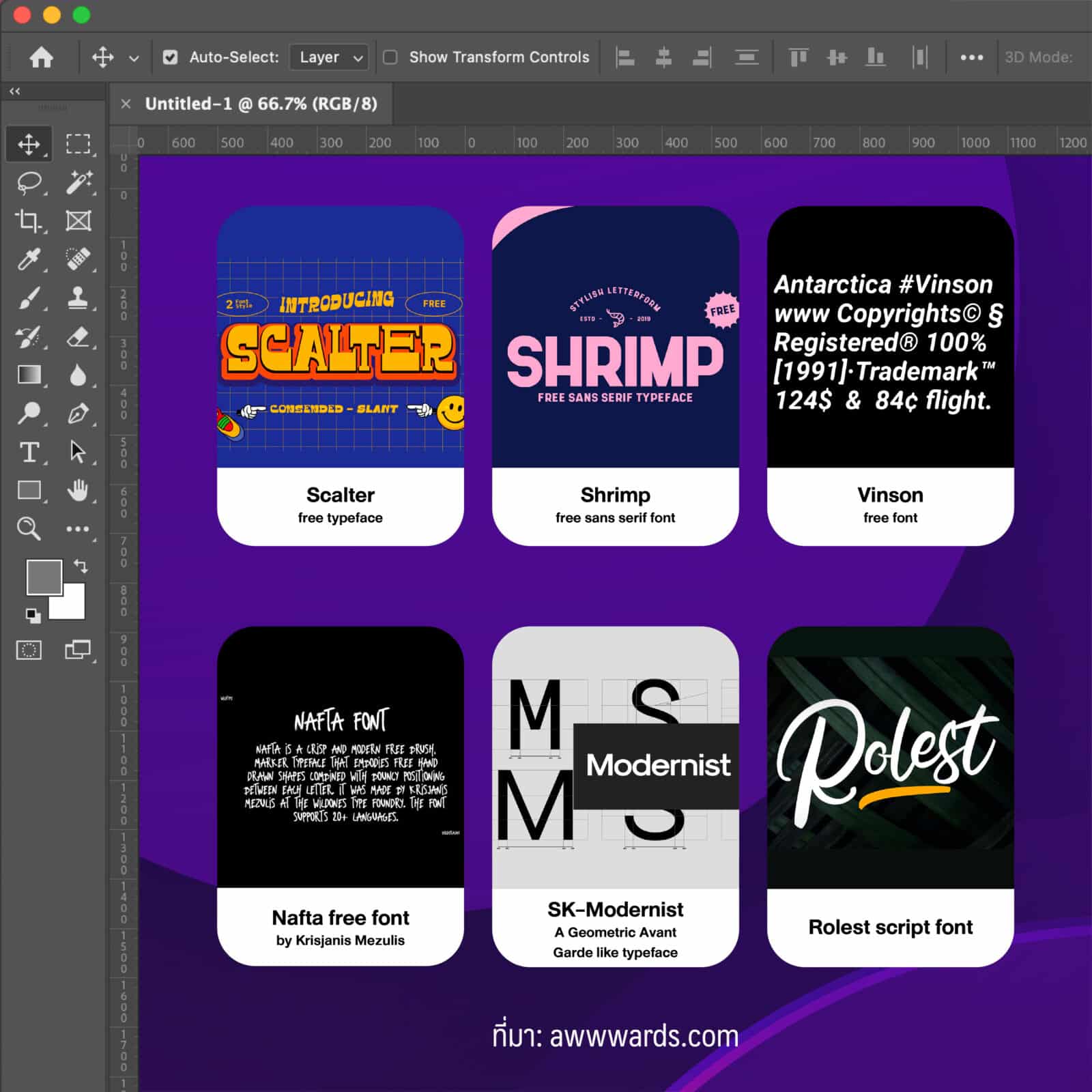Switch to the Untitled-1 document tab
1092x1092 pixels.
point(261,104)
